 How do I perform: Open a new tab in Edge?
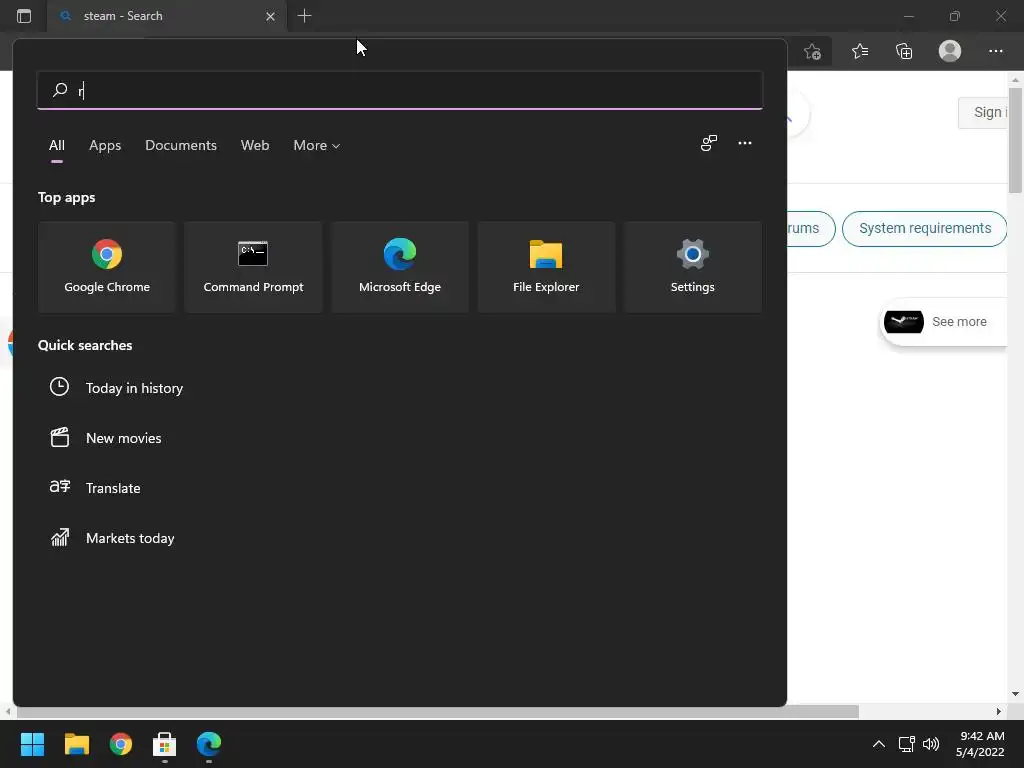pyautogui.click(x=304, y=16)
